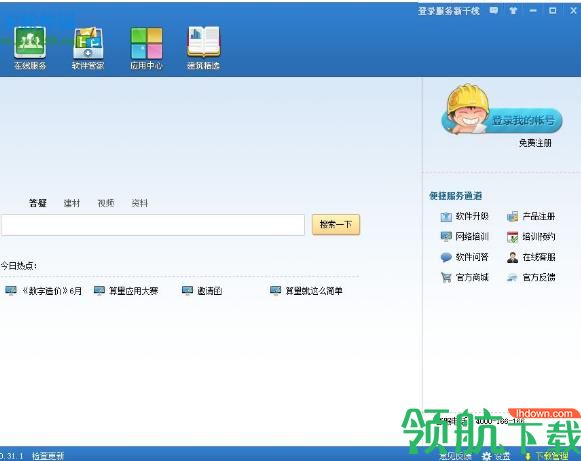This screenshot has width=581, height=461.
Task: Click 下载管理 download manager link
Action: [552, 456]
